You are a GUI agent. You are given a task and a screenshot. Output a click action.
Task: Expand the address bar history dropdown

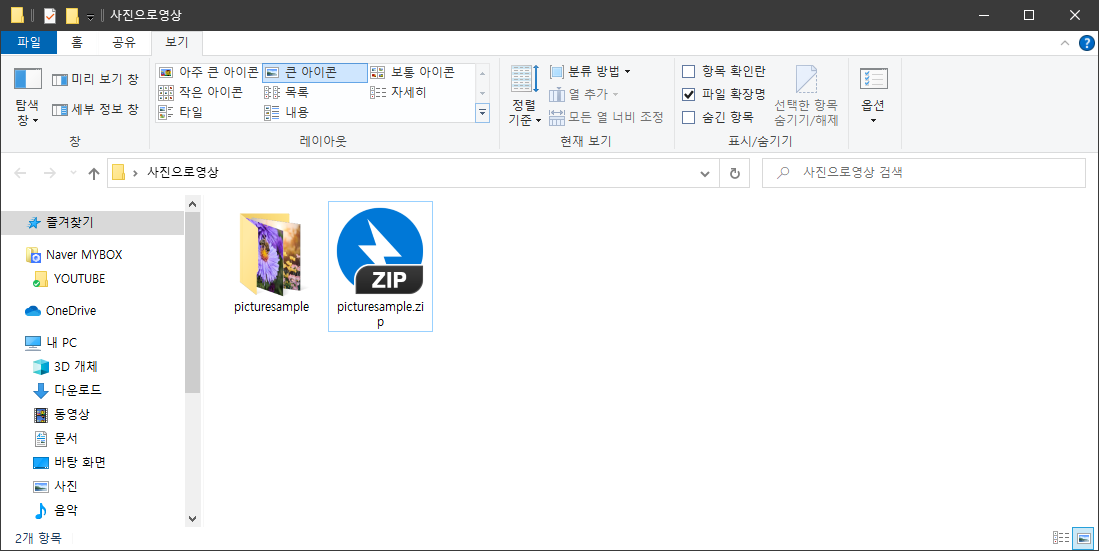click(x=704, y=173)
